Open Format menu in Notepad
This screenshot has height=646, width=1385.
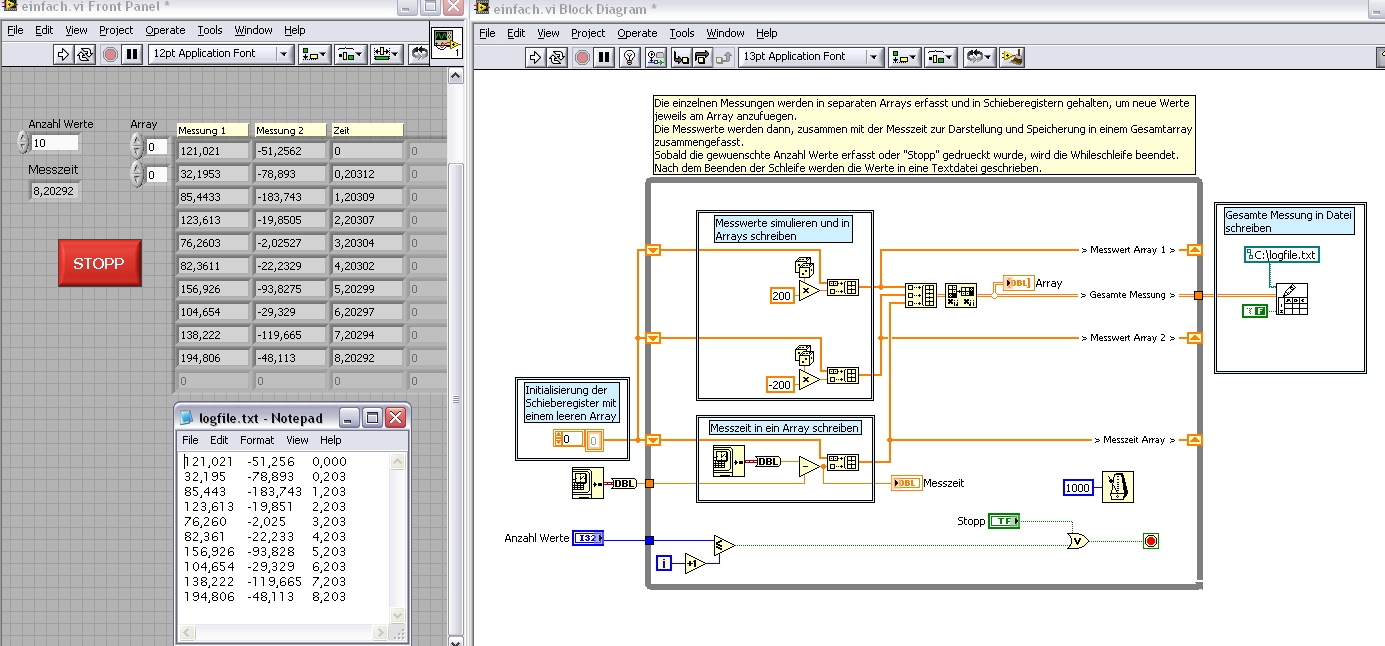point(256,440)
